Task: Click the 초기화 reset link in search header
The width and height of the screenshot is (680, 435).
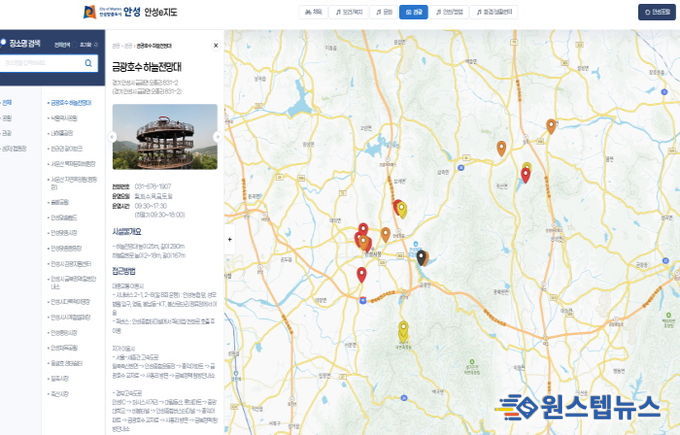Action: (x=84, y=45)
